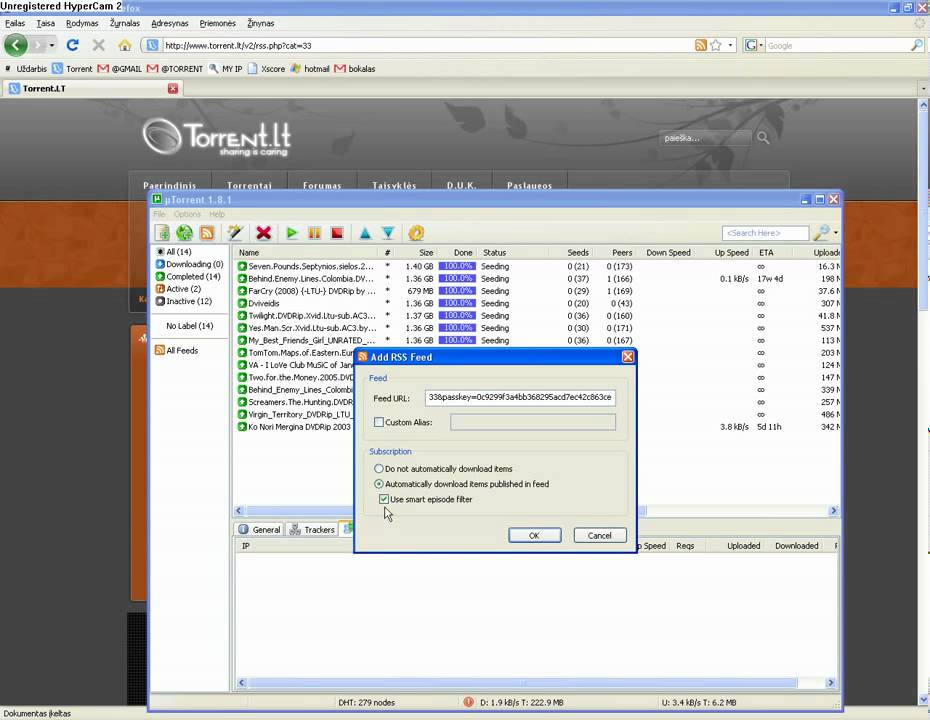930x720 pixels.
Task: Open Adresynas menu in Firefox
Action: pos(170,23)
